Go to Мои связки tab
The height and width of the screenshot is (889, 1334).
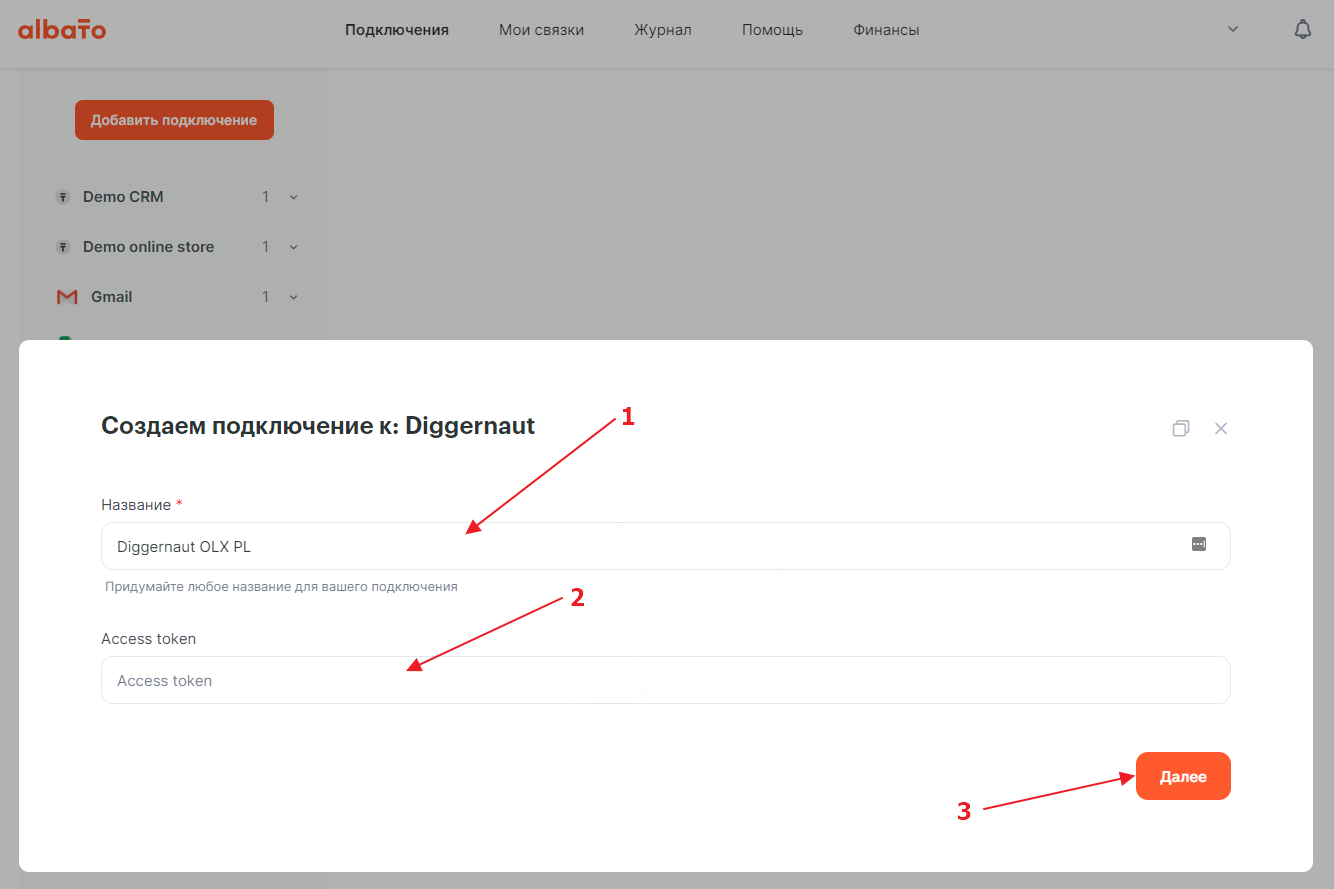541,30
